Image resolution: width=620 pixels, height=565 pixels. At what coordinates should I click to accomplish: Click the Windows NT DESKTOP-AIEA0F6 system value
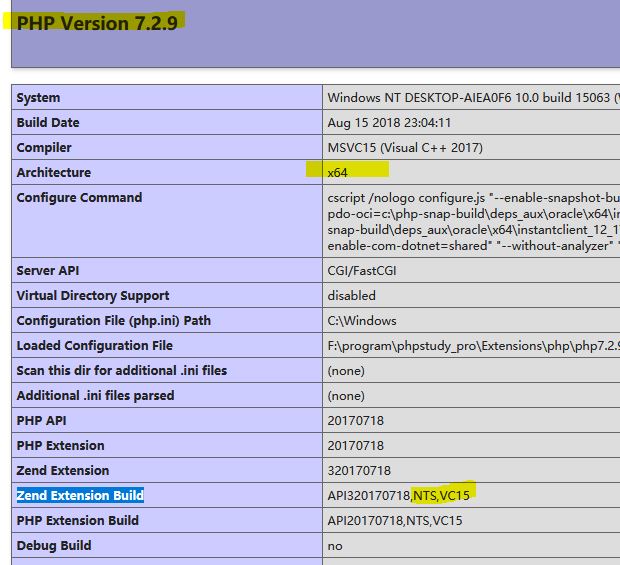click(473, 98)
